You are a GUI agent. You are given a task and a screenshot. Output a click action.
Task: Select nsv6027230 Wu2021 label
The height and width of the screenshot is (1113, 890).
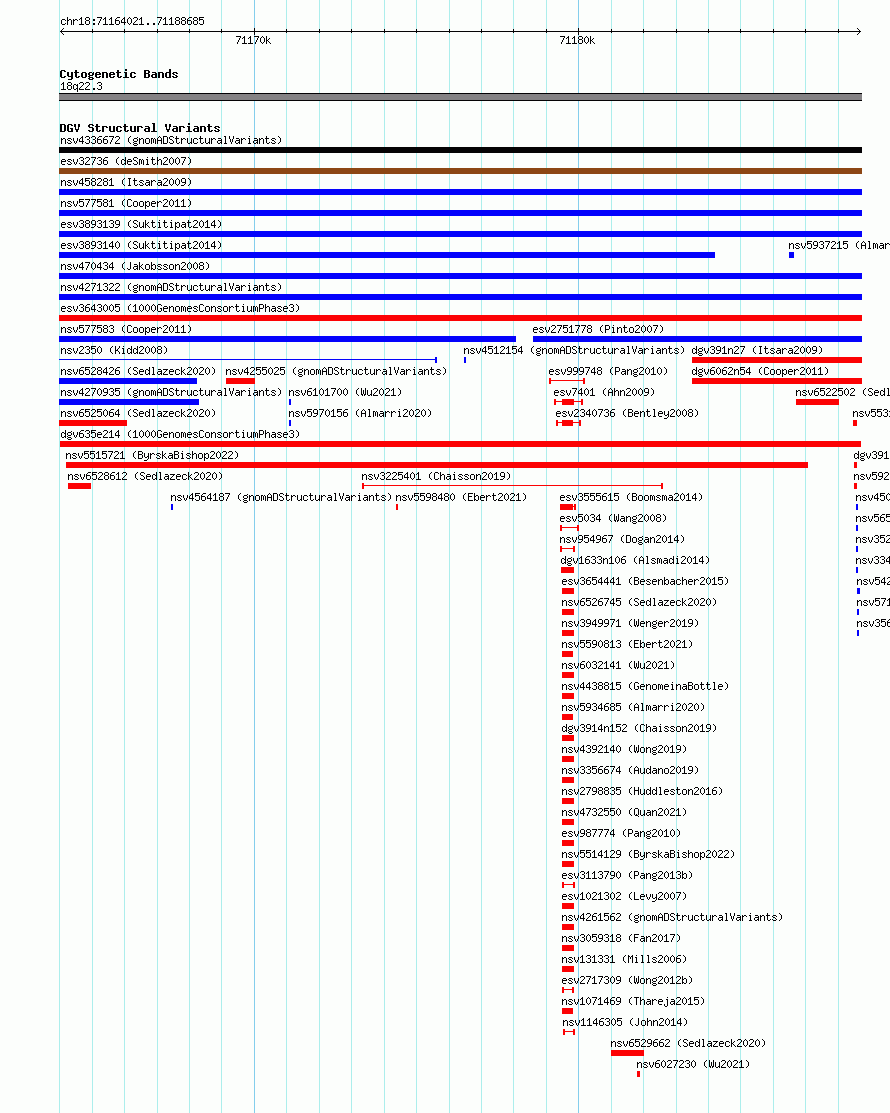[x=693, y=1065]
